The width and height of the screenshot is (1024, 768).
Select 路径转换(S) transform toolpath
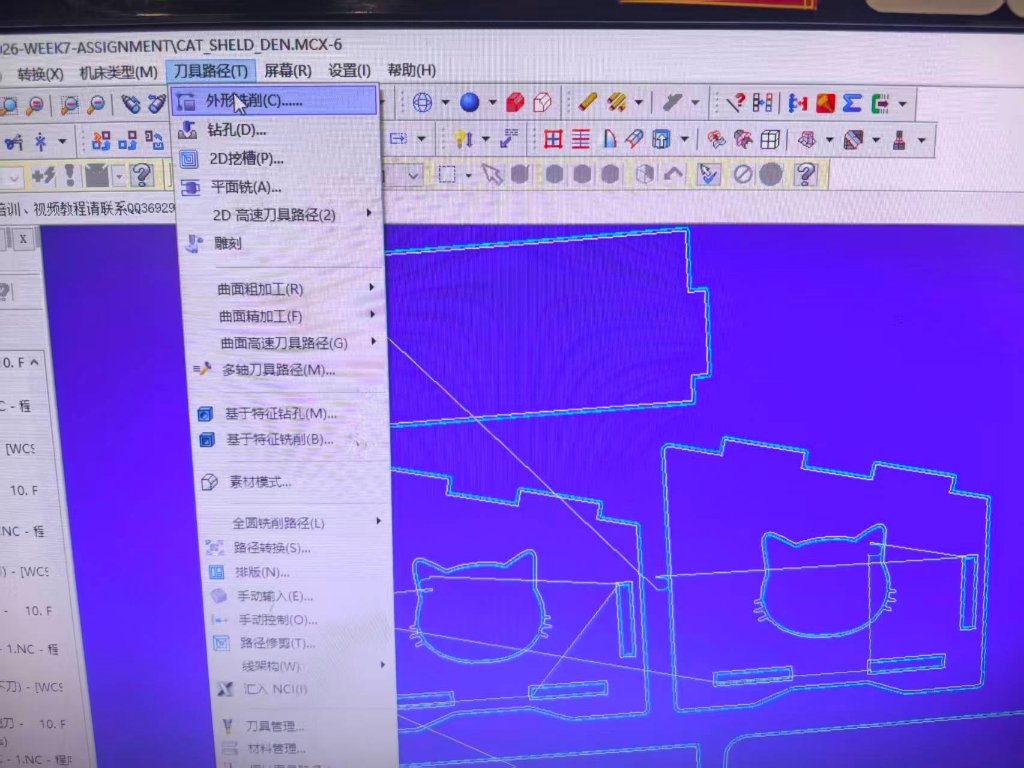tap(298, 547)
